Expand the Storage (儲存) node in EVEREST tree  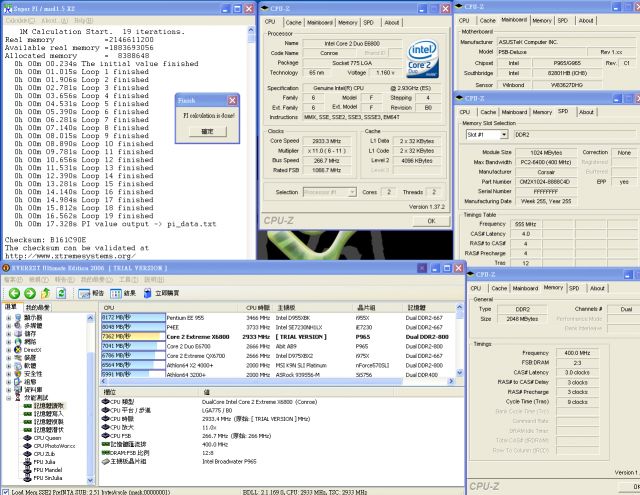pos(9,333)
